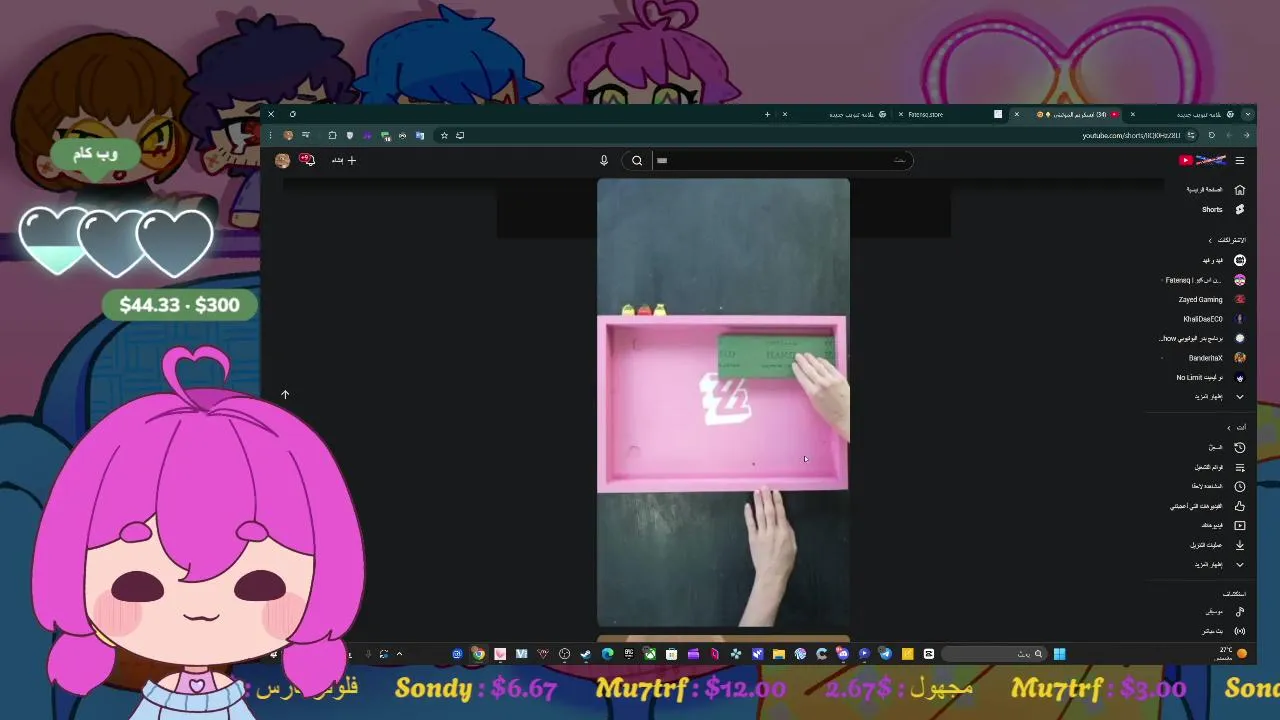The width and height of the screenshot is (1280, 720).
Task: Click the Windows taskbar search box
Action: (x=995, y=654)
